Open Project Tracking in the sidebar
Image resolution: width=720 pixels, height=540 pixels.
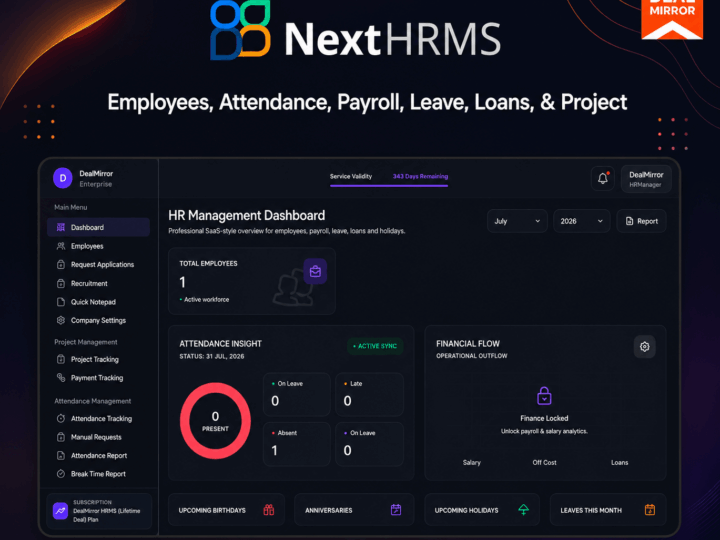98,359
